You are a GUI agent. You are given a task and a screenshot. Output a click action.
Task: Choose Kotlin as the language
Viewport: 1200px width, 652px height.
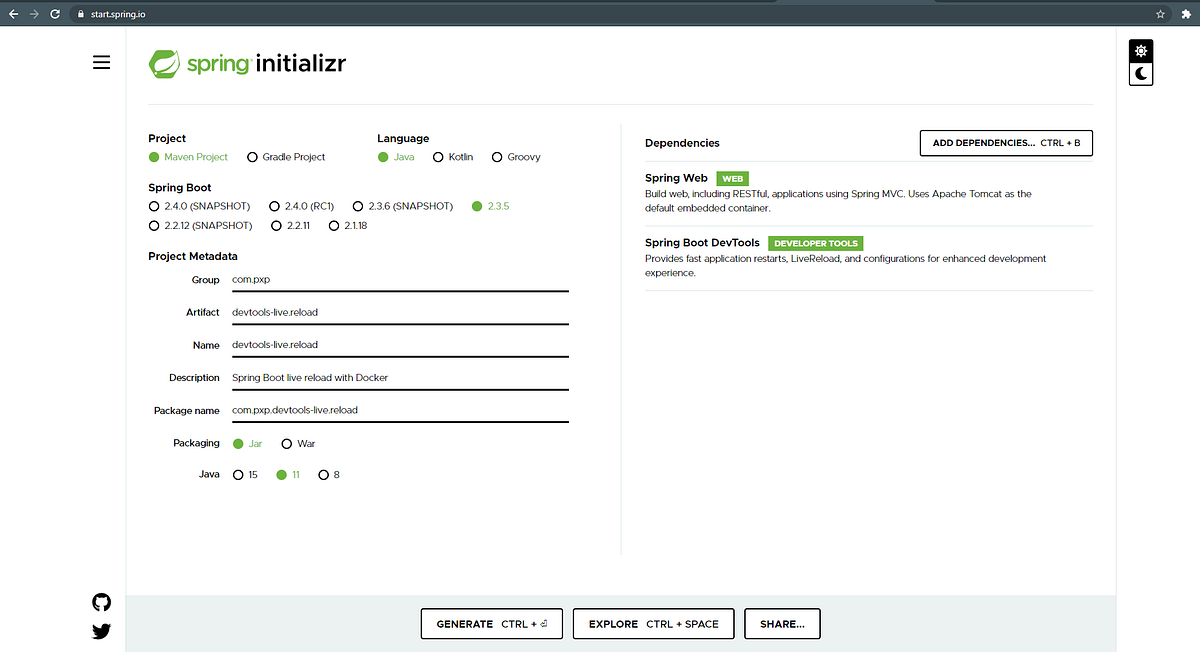(x=438, y=157)
